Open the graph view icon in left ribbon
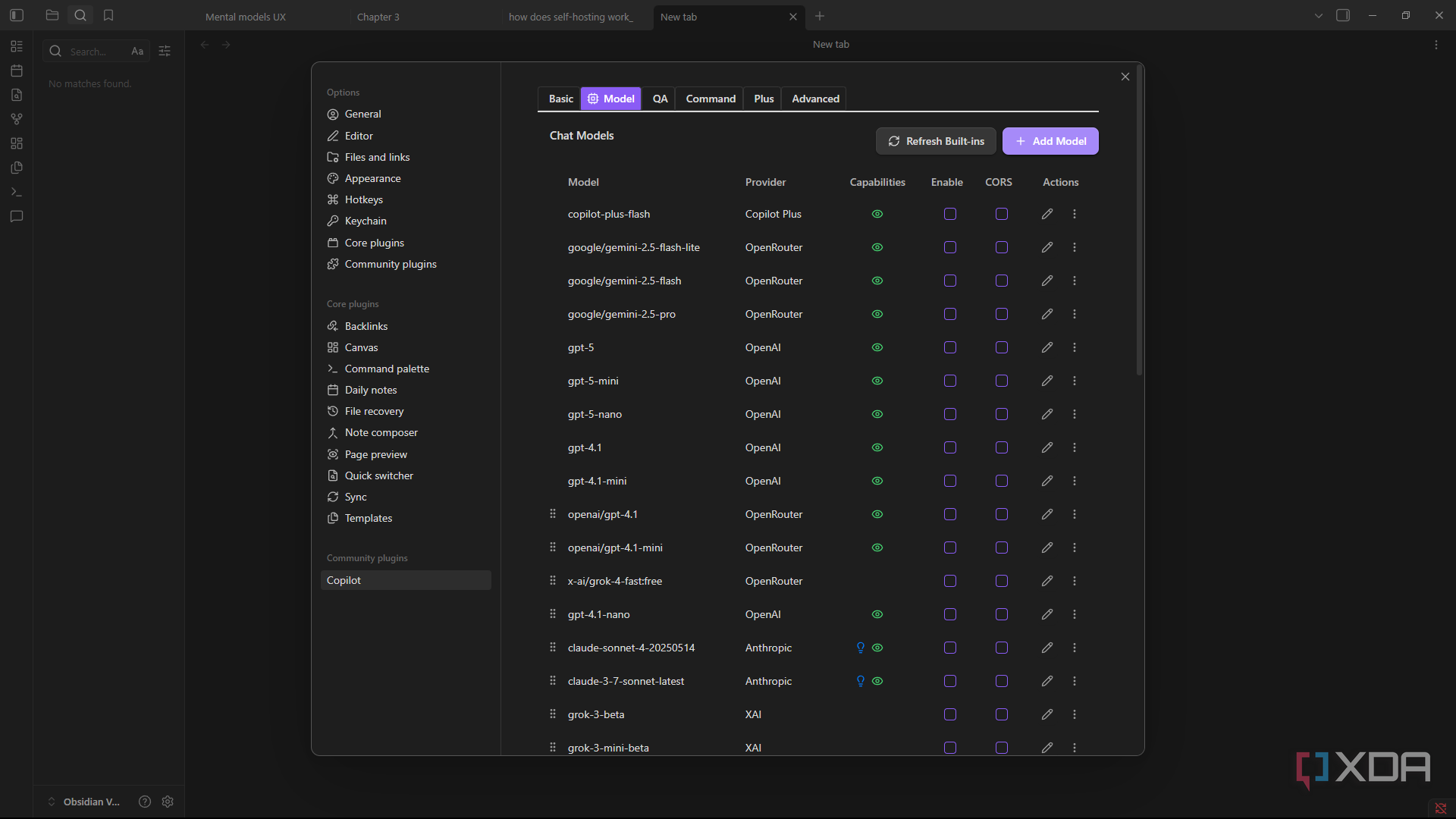This screenshot has height=819, width=1456. (x=17, y=119)
